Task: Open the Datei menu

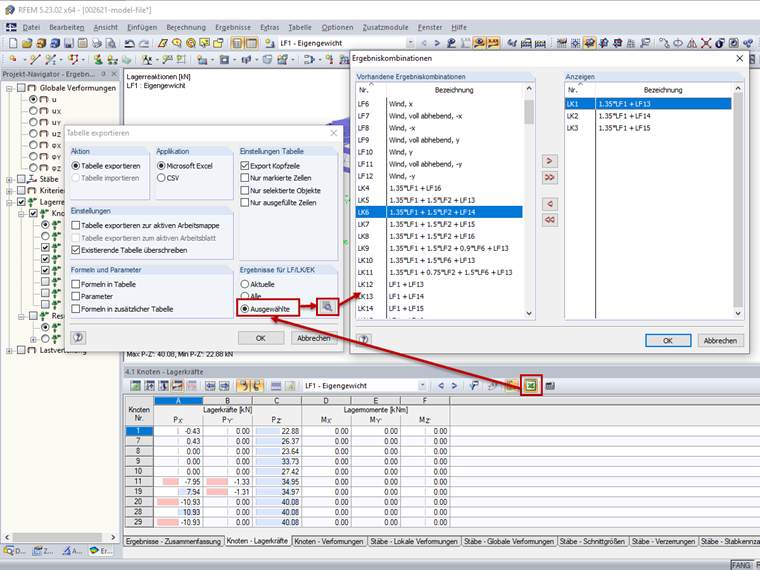Action: [x=31, y=27]
